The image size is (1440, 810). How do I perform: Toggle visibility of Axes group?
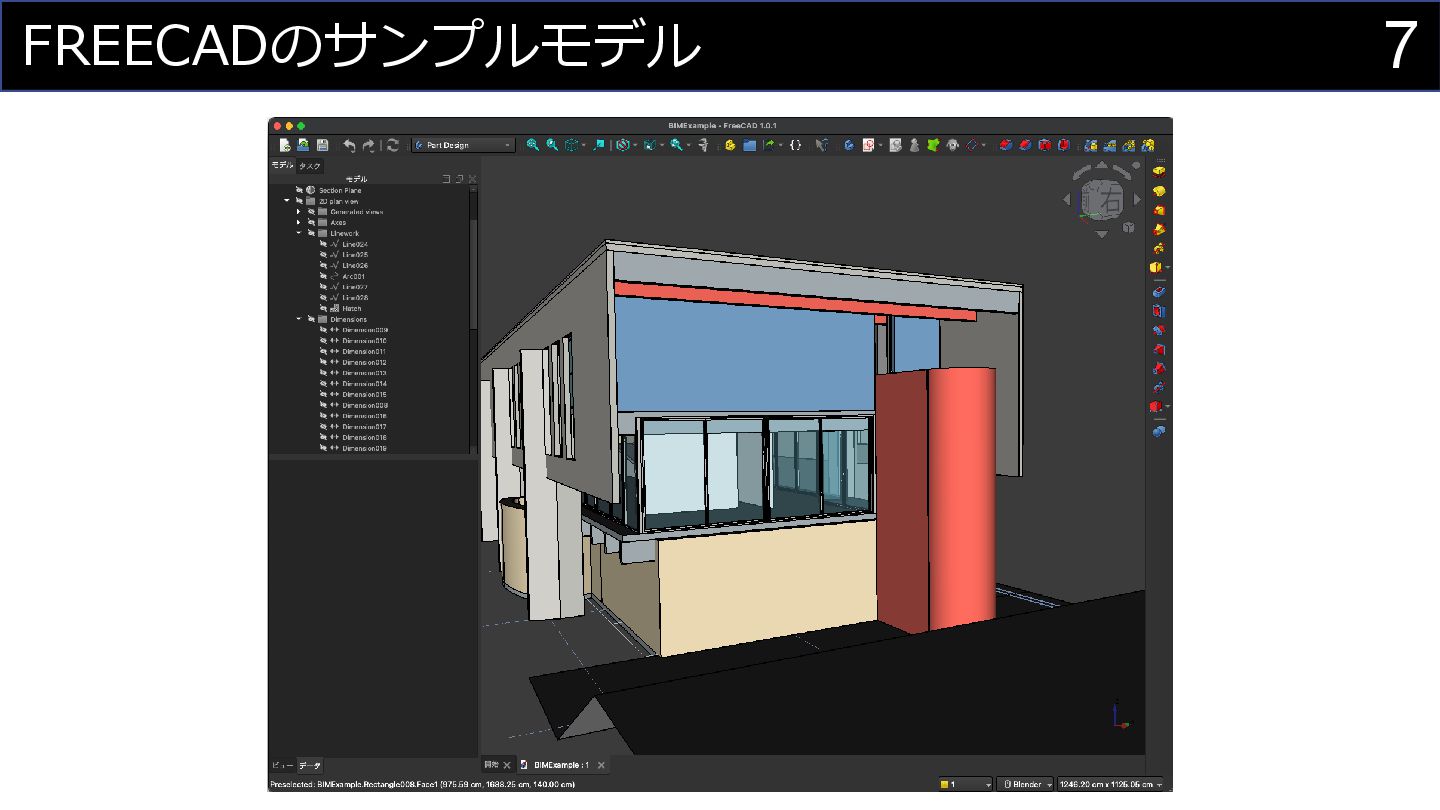tap(311, 222)
